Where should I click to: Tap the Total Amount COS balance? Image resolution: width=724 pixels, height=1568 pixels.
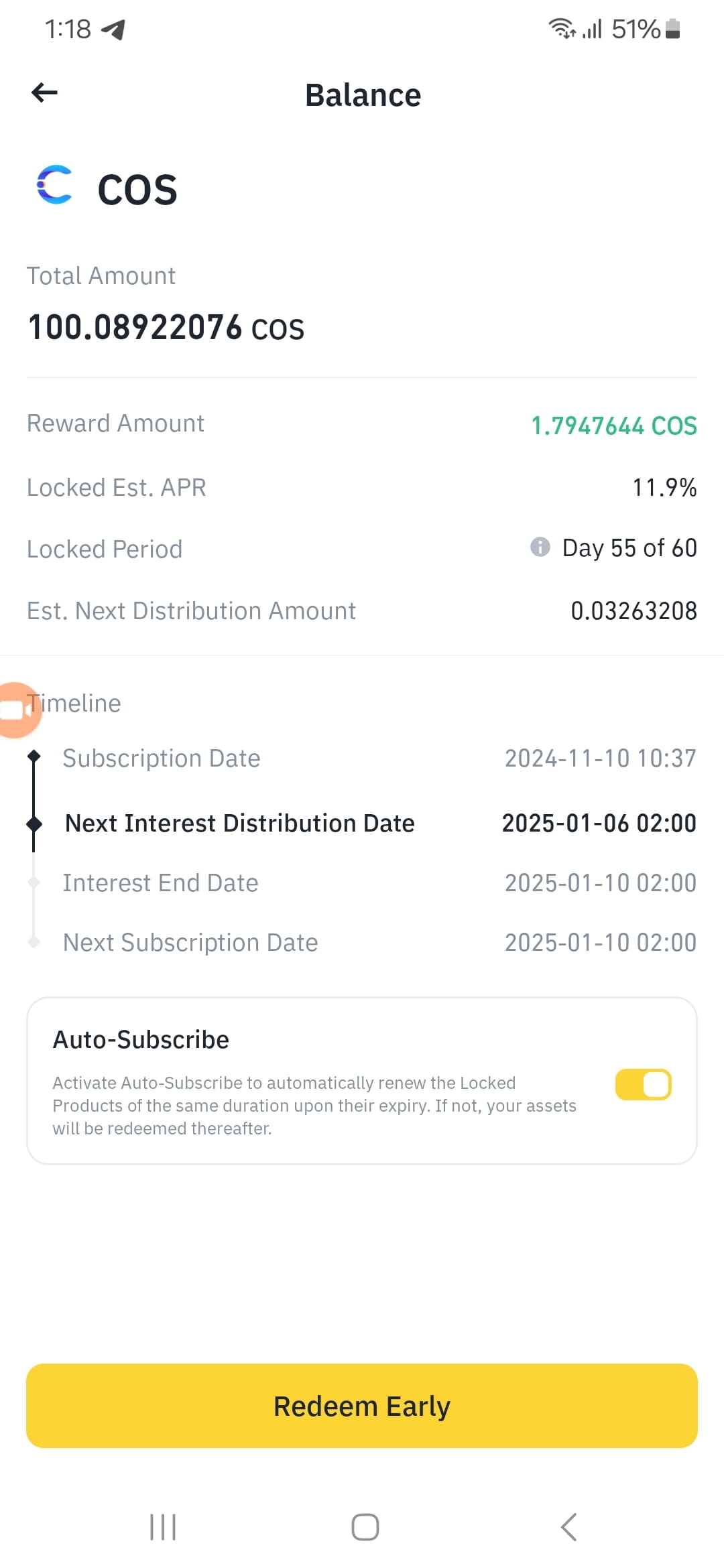point(166,328)
